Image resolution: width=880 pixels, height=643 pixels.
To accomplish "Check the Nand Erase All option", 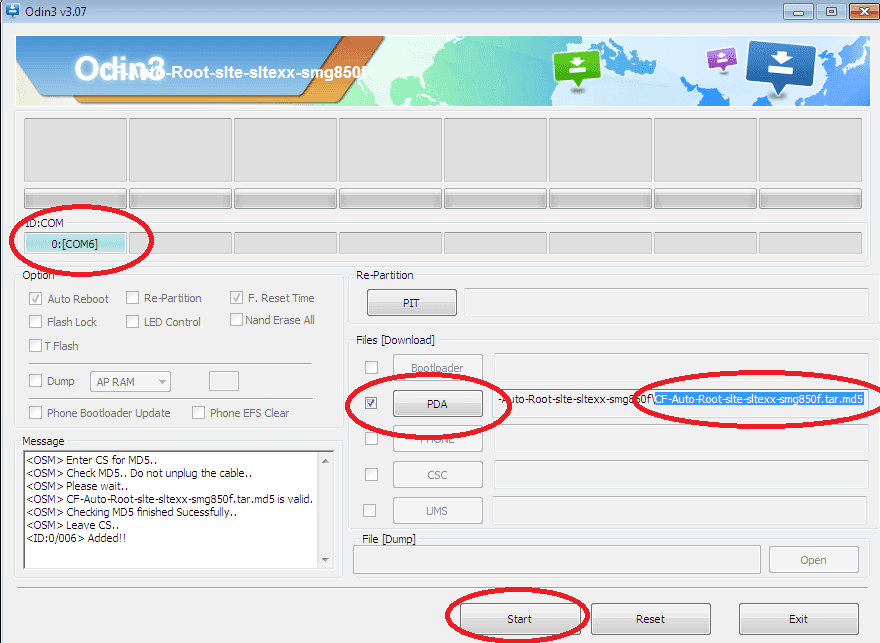I will tap(236, 319).
